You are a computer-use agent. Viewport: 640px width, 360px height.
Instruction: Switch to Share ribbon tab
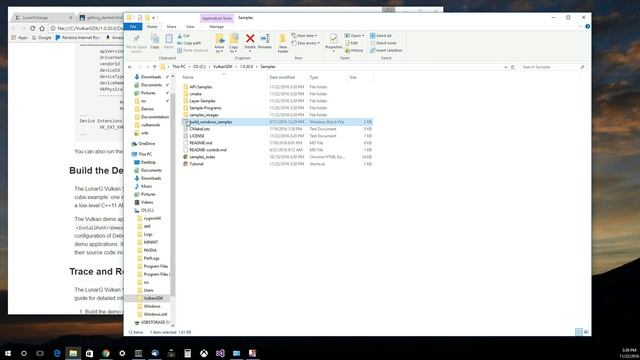[171, 27]
